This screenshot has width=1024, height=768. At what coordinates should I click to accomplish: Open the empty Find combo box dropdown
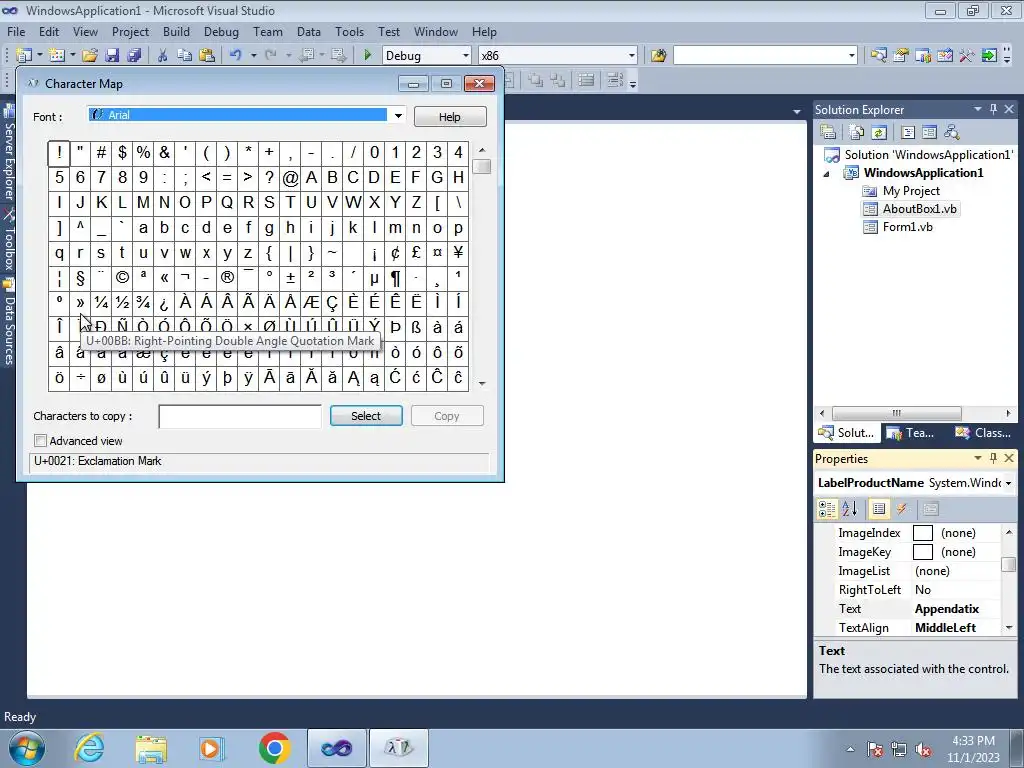pyautogui.click(x=852, y=56)
